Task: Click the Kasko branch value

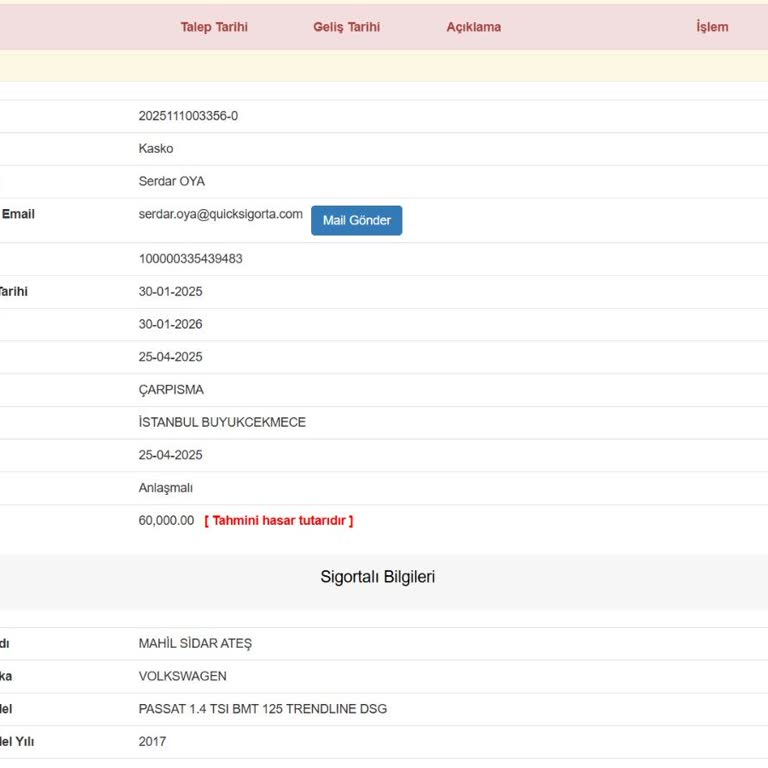Action: [x=156, y=149]
